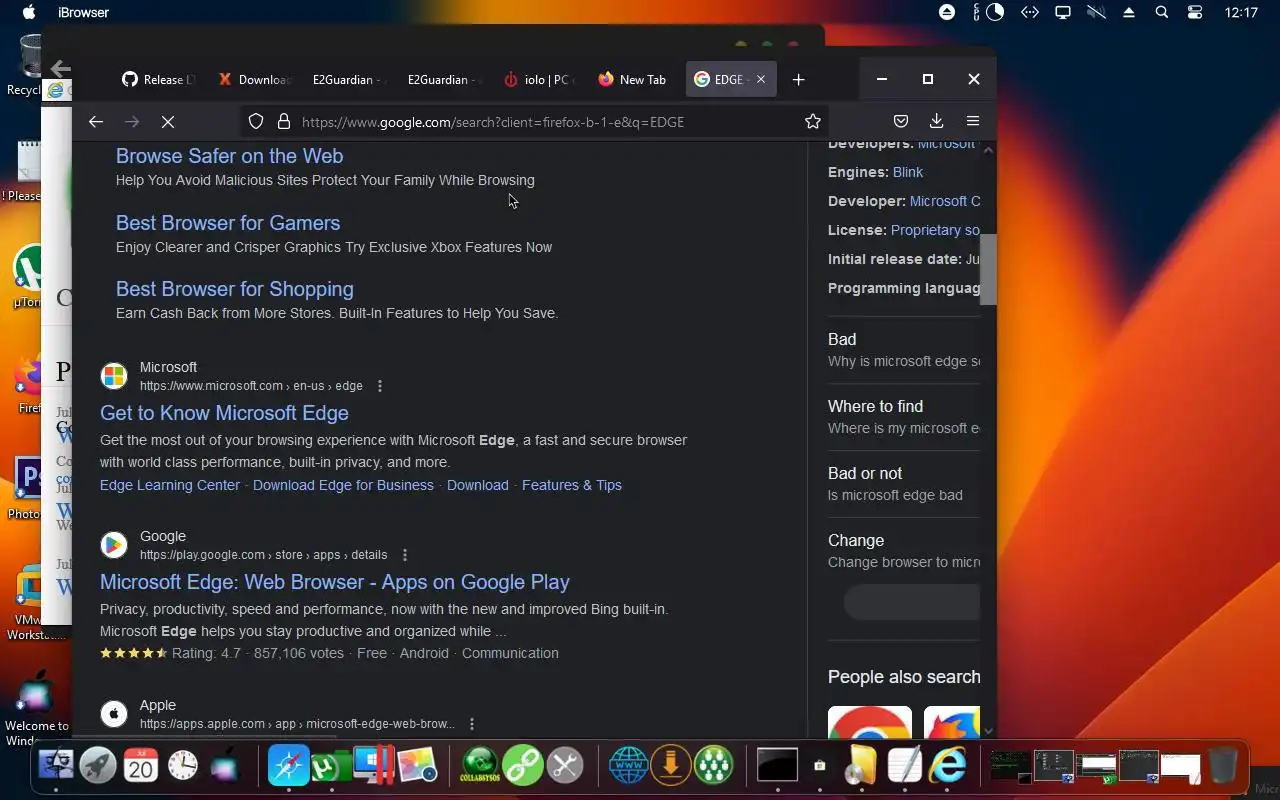
Task: Open the Edge Learning Center sitelink
Action: (x=170, y=485)
